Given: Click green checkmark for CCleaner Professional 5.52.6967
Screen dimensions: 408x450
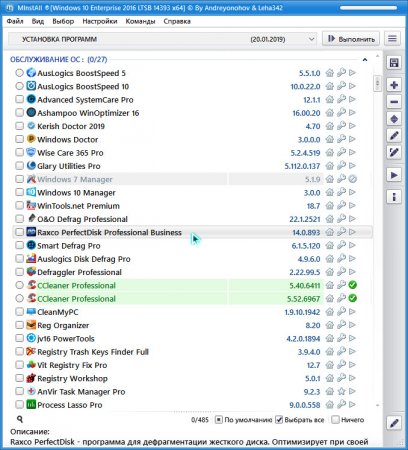Looking at the screenshot, I should tap(353, 298).
